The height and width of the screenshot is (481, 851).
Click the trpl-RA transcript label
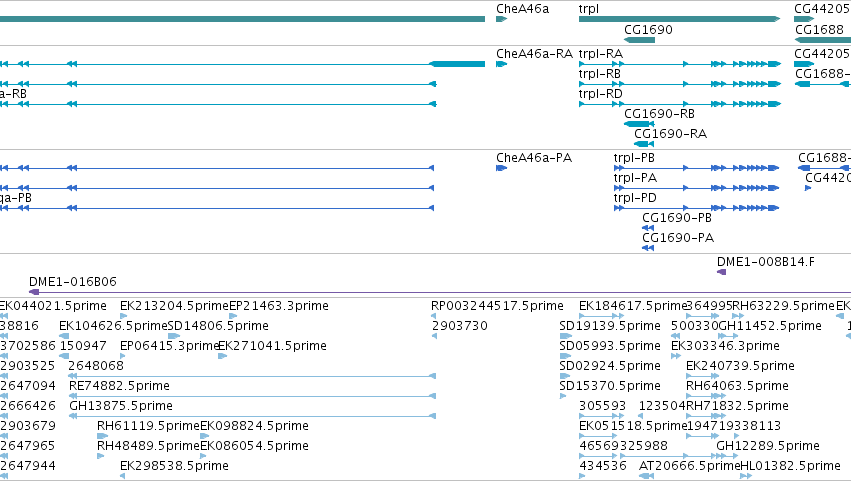[x=601, y=54]
